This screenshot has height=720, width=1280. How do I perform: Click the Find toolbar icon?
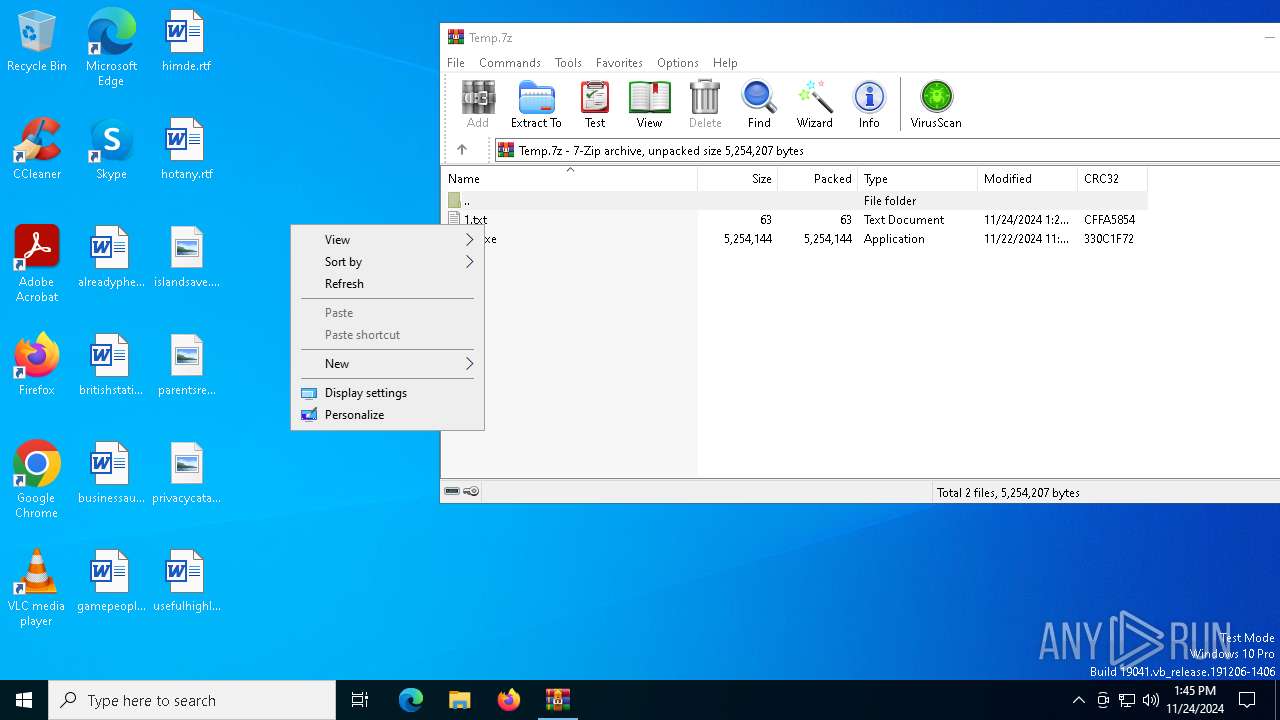click(x=759, y=105)
